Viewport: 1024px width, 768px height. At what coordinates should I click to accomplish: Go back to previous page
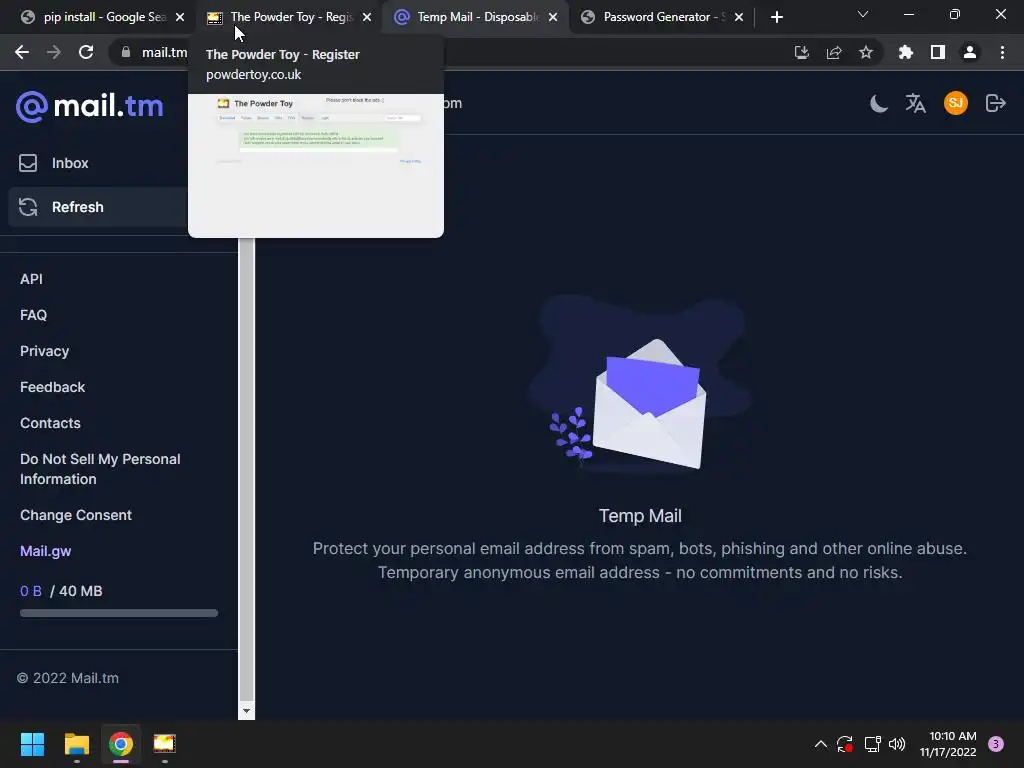(22, 52)
